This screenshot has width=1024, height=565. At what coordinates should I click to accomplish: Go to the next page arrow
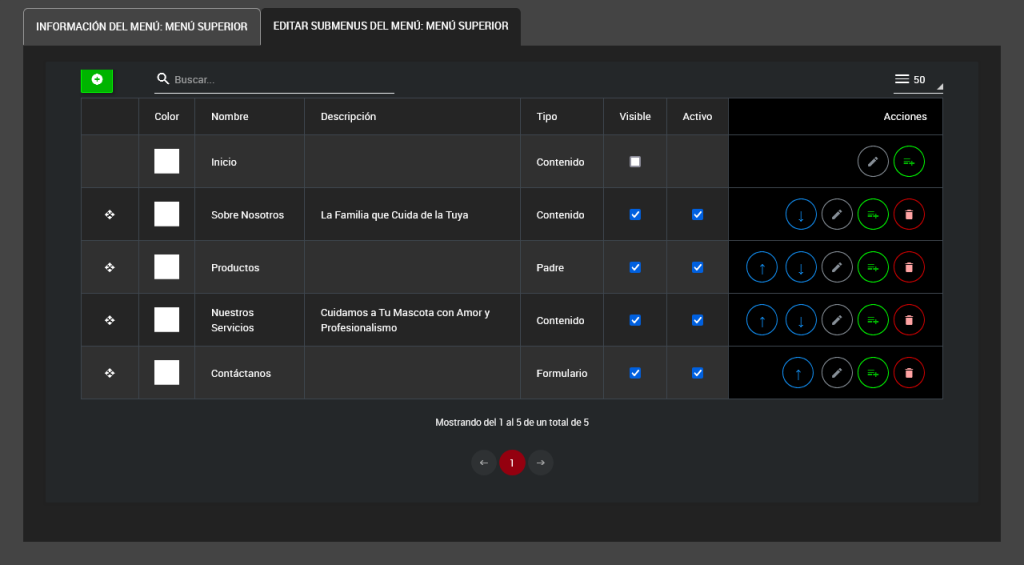pos(540,463)
